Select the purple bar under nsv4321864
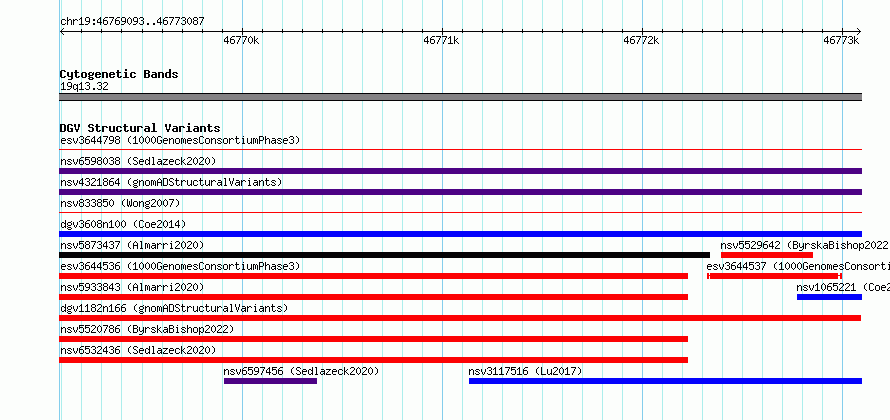This screenshot has height=420, width=890. tap(461, 192)
